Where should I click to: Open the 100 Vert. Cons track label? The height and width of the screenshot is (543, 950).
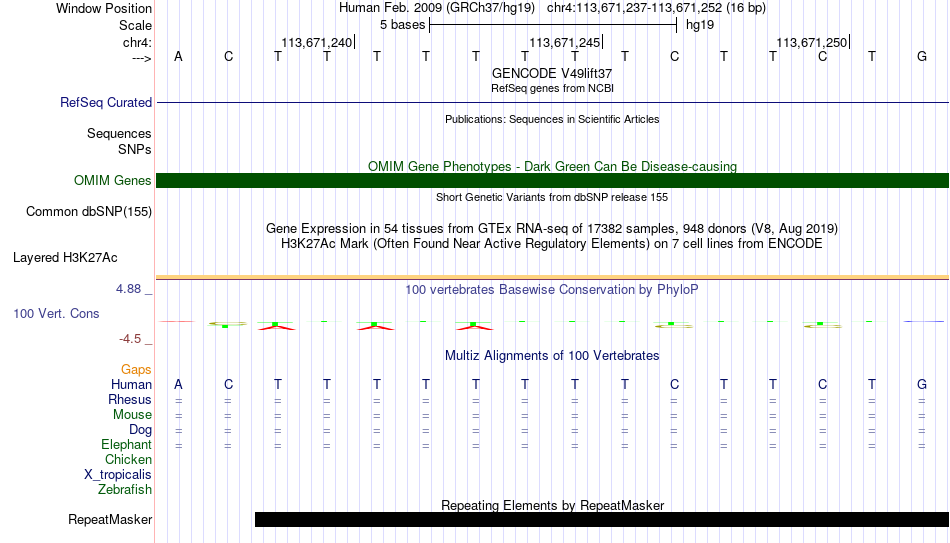point(56,313)
